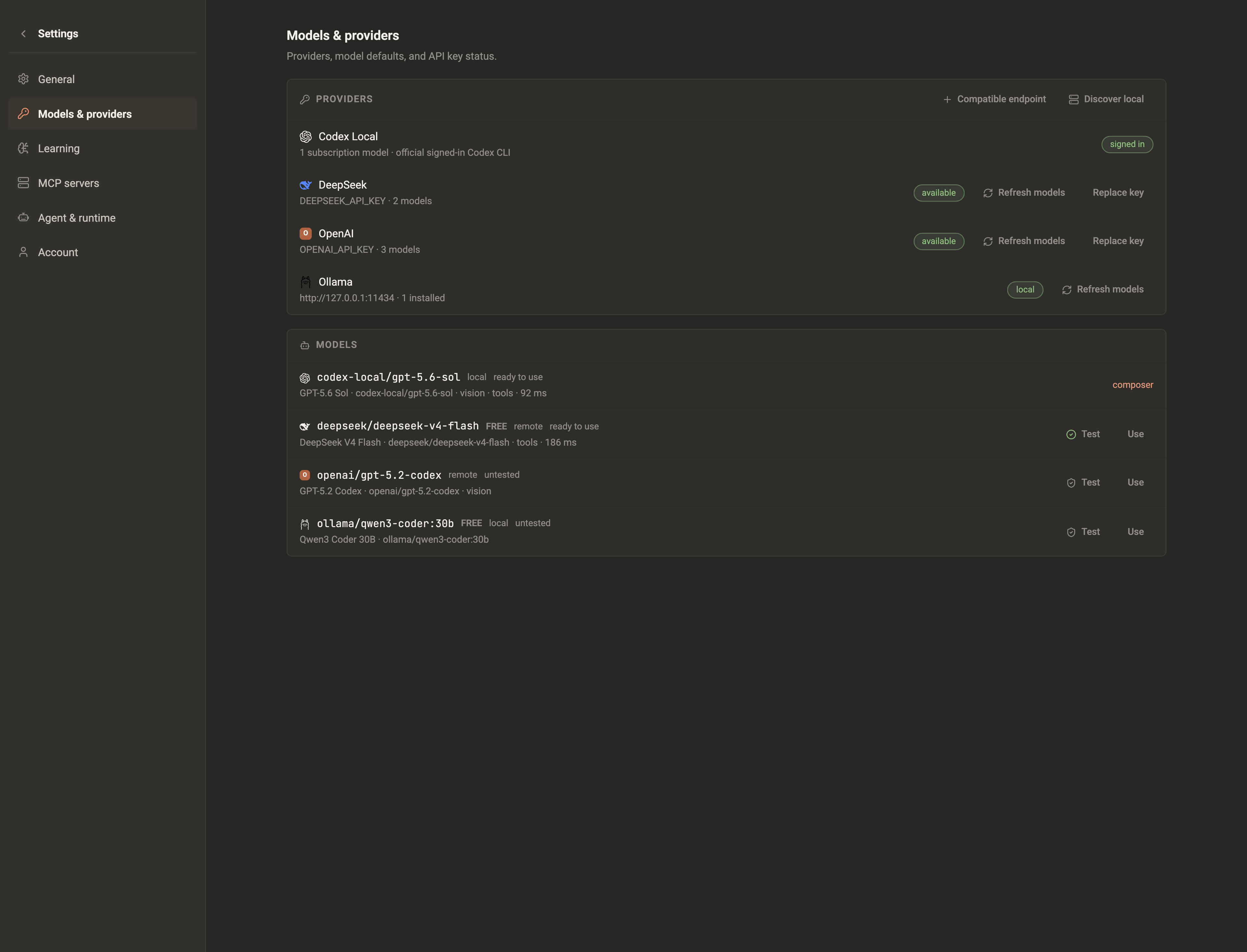
Task: Click the key icon in PROVIDERS header
Action: (x=305, y=99)
